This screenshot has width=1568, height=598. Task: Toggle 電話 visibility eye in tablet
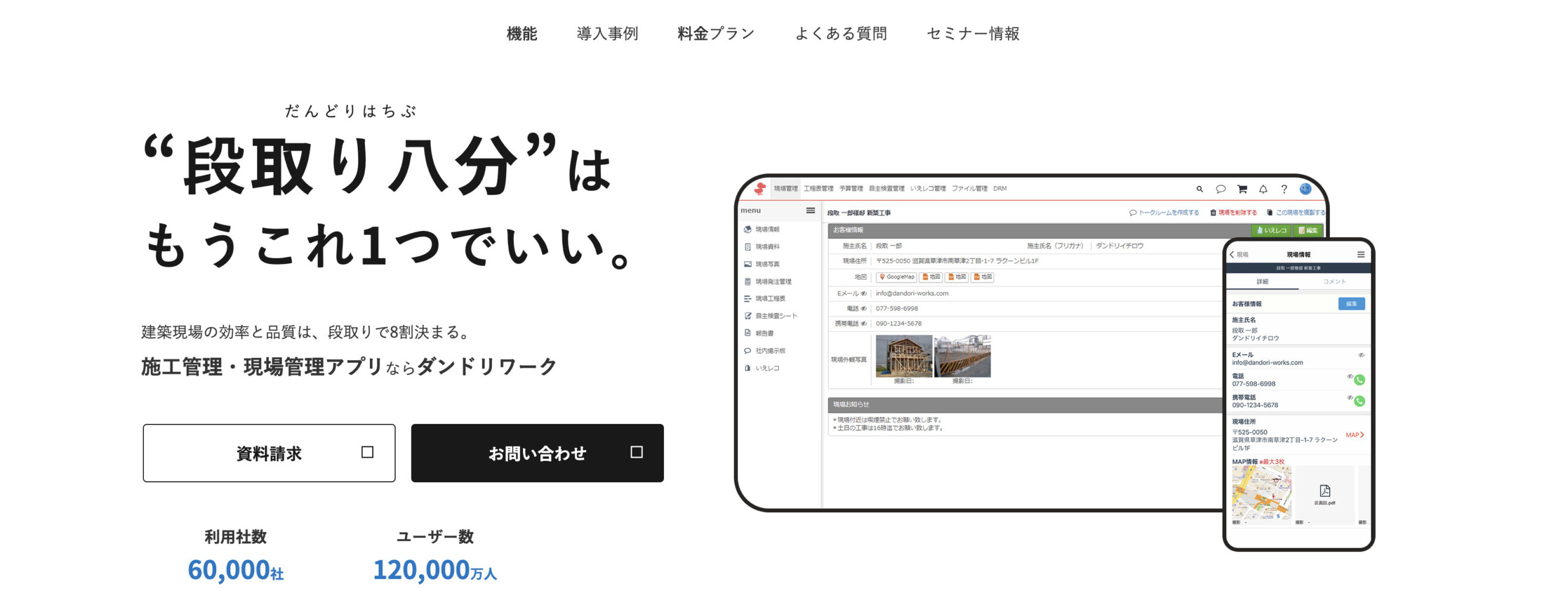864,309
